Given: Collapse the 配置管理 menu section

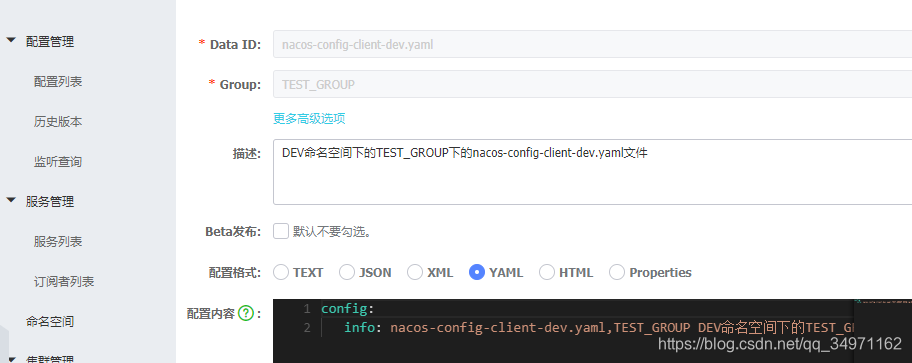Looking at the screenshot, I should click(x=11, y=41).
